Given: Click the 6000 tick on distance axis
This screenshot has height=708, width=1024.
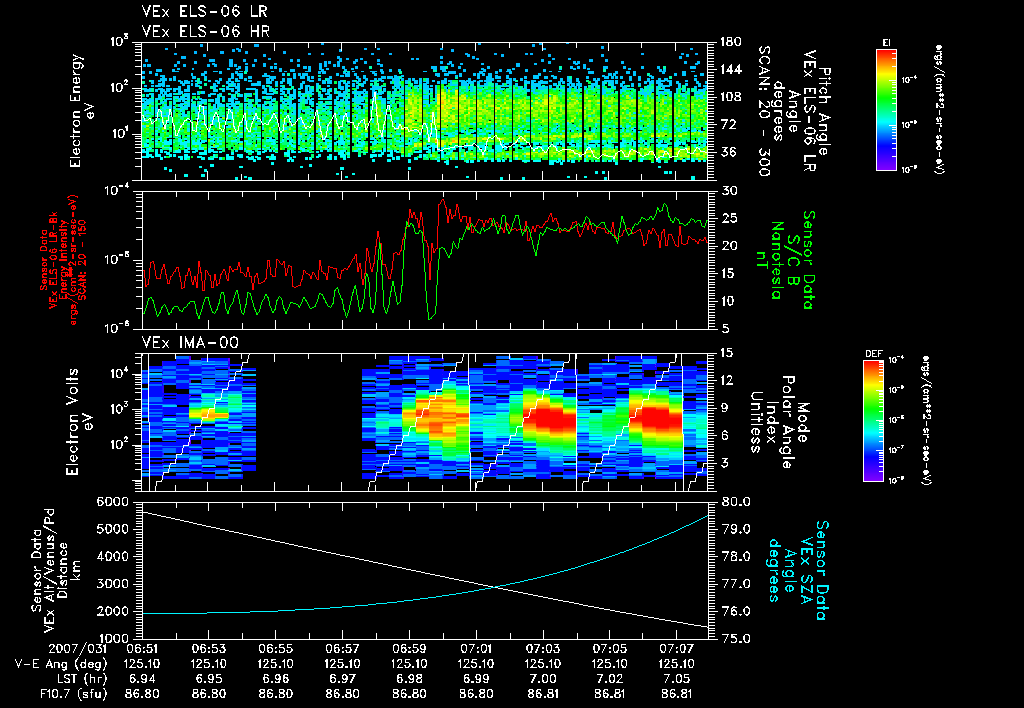Looking at the screenshot, I should point(113,502).
